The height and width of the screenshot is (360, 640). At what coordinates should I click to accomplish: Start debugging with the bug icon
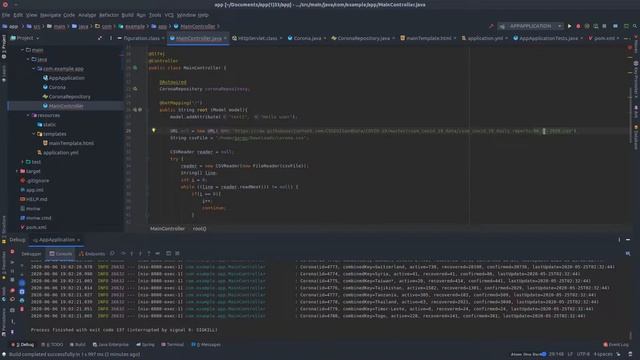pos(578,26)
